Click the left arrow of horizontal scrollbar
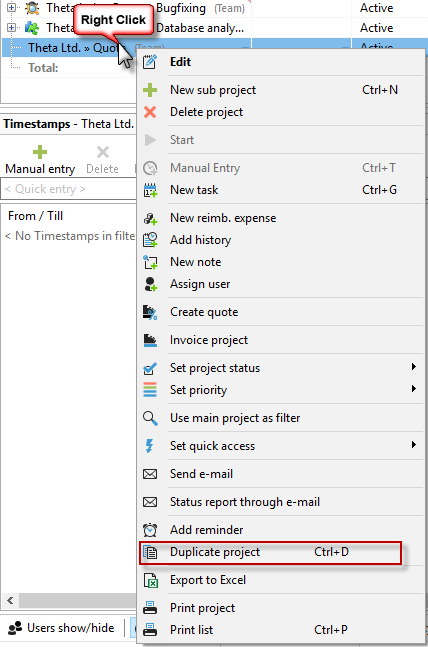428x647 pixels. pos(10,600)
